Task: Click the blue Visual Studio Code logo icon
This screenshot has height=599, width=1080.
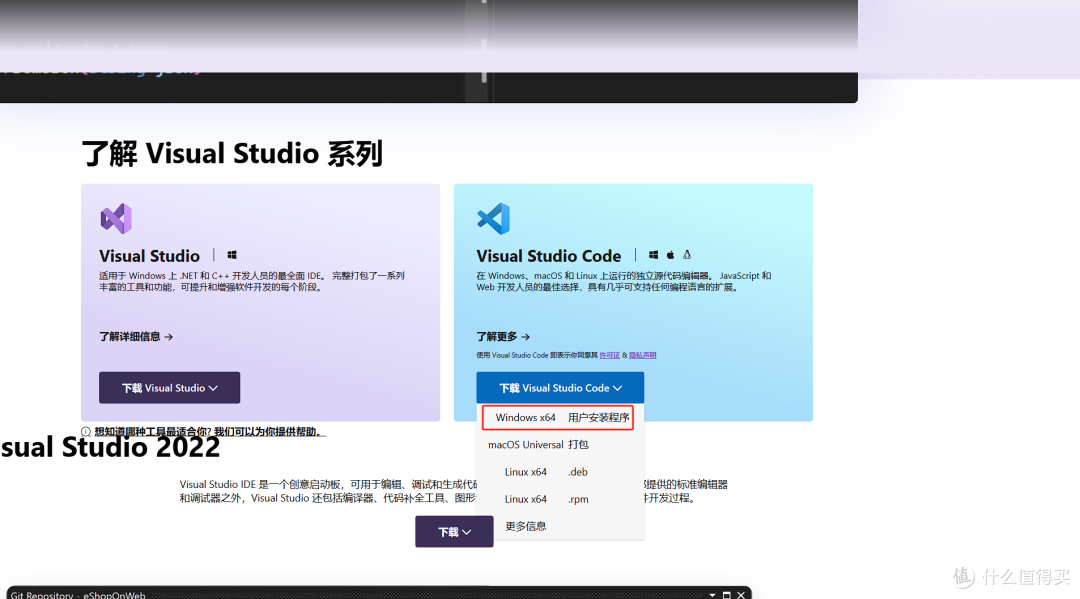Action: (x=492, y=217)
